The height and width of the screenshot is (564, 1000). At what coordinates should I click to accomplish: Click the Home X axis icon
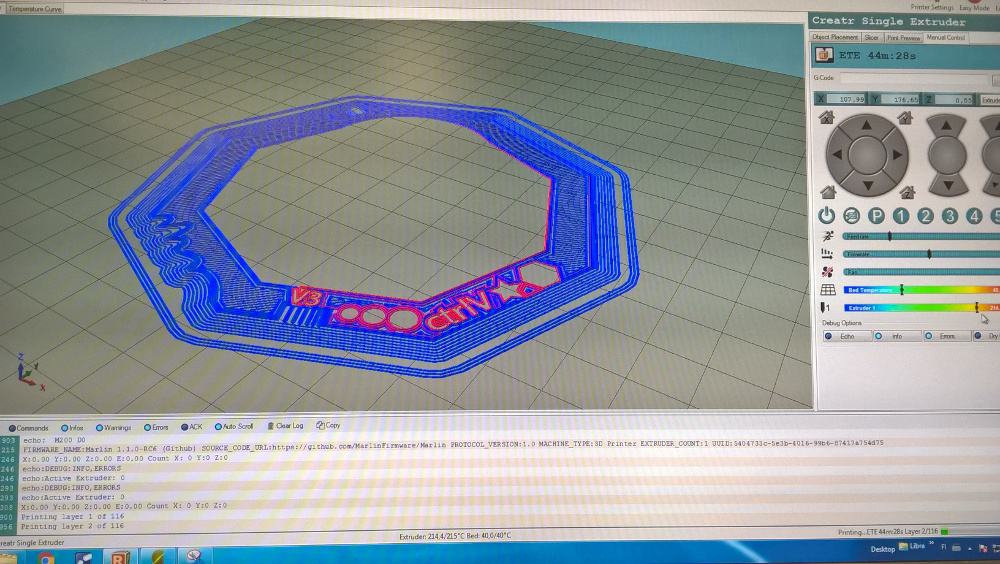pos(827,117)
